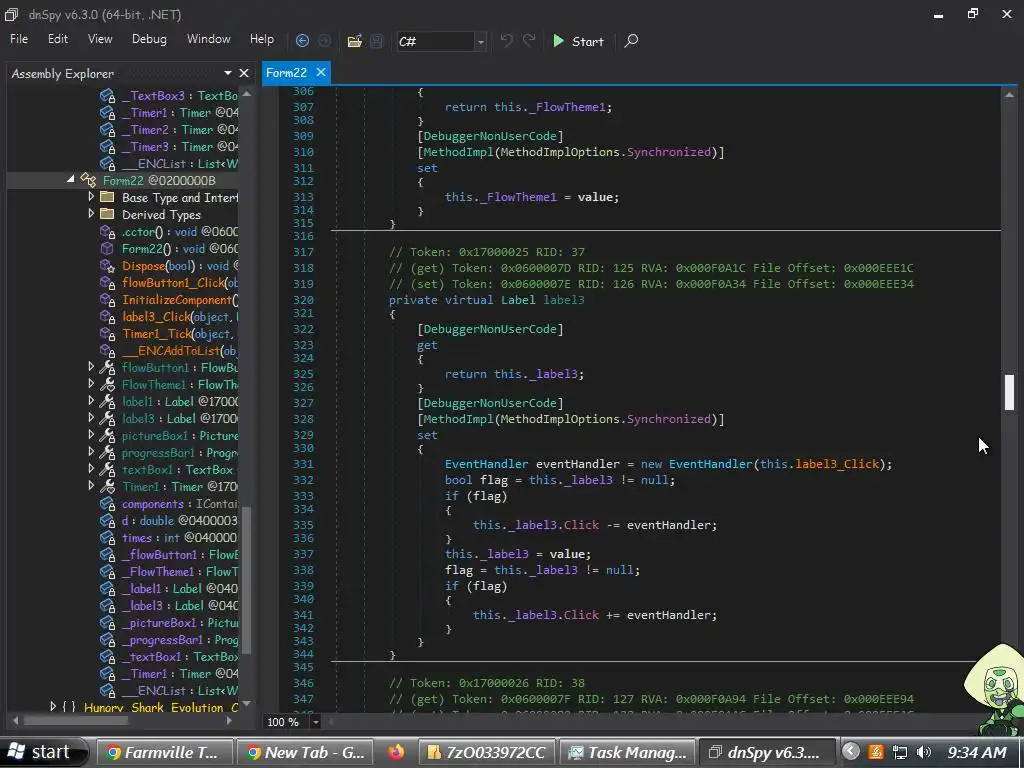Viewport: 1024px width, 768px height.
Task: Close the Form22 tab
Action: pyautogui.click(x=321, y=72)
